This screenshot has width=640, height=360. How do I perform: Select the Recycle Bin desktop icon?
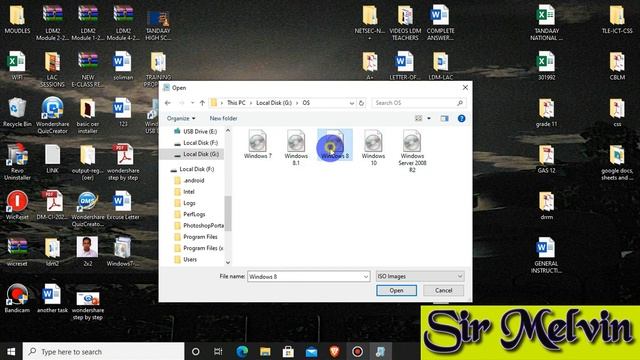(x=17, y=113)
